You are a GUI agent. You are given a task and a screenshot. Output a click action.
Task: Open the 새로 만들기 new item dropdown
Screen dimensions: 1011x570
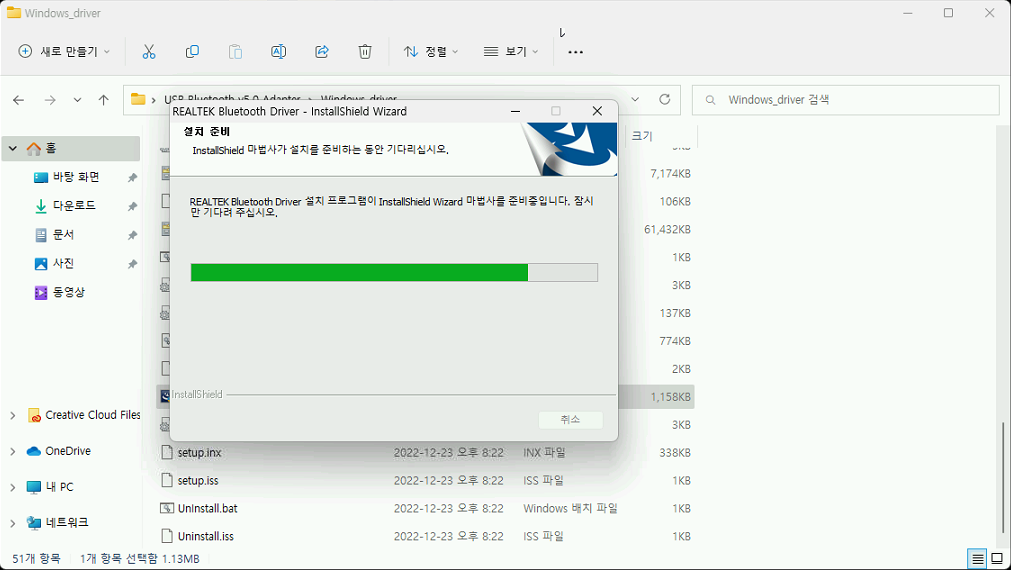click(x=64, y=52)
